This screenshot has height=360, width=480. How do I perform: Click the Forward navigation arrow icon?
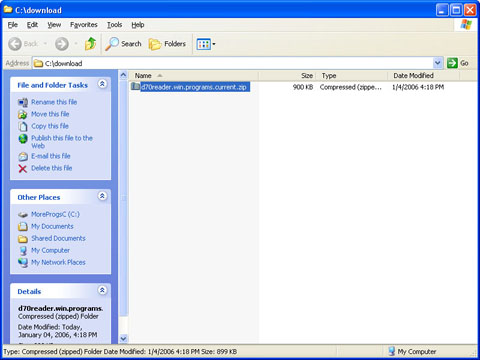coord(62,44)
